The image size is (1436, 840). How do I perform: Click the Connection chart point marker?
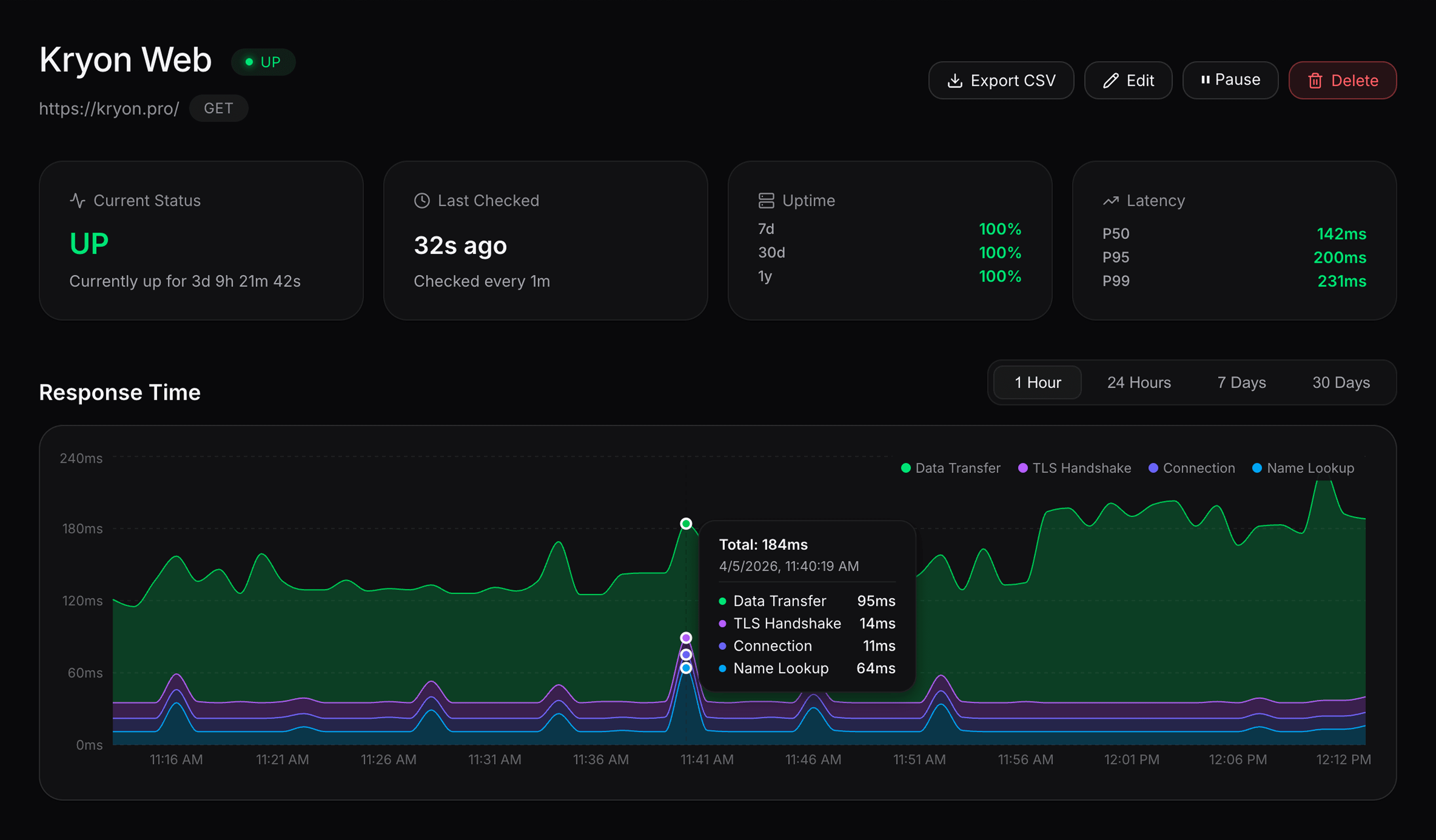[686, 655]
